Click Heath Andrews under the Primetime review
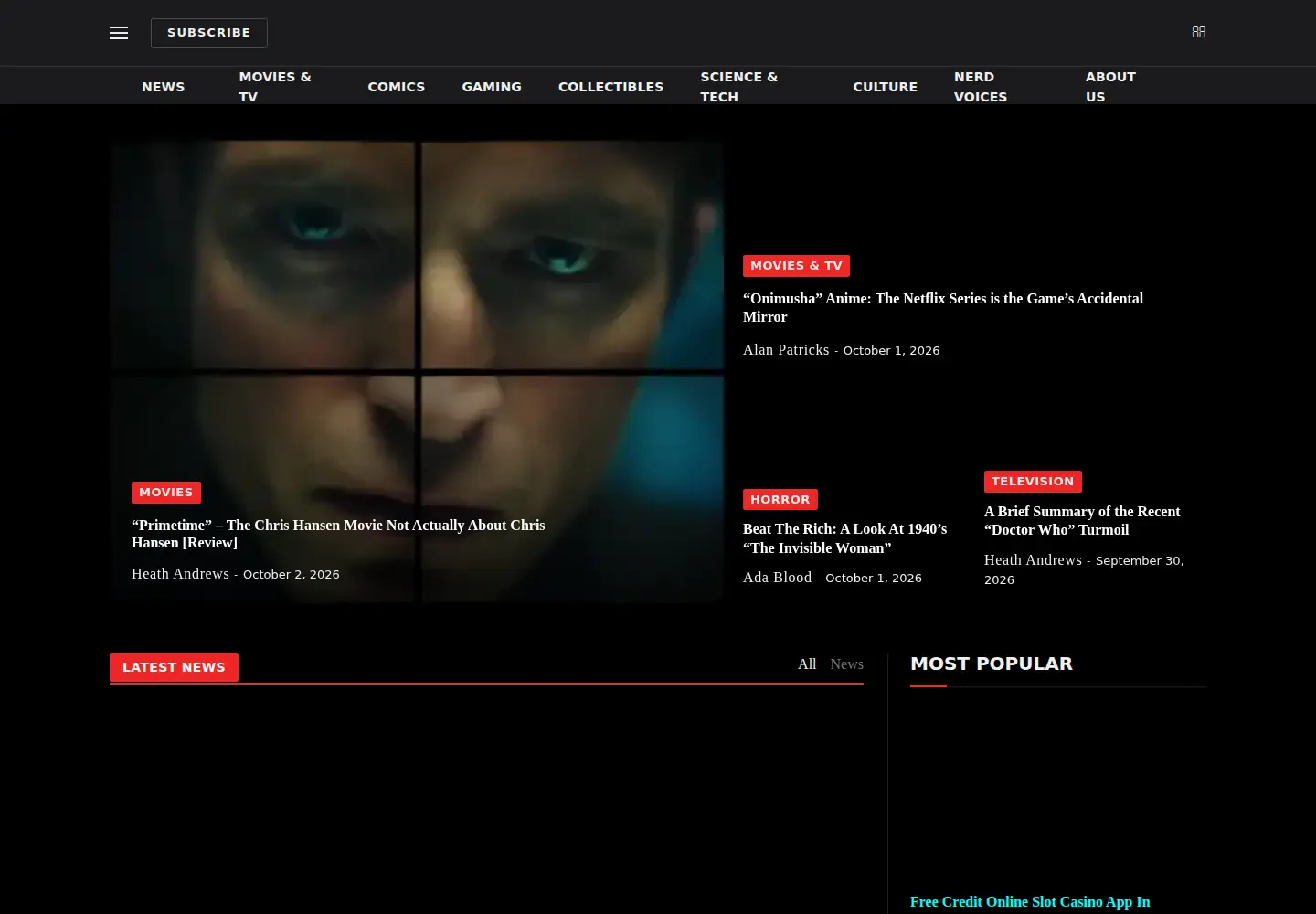 180,574
